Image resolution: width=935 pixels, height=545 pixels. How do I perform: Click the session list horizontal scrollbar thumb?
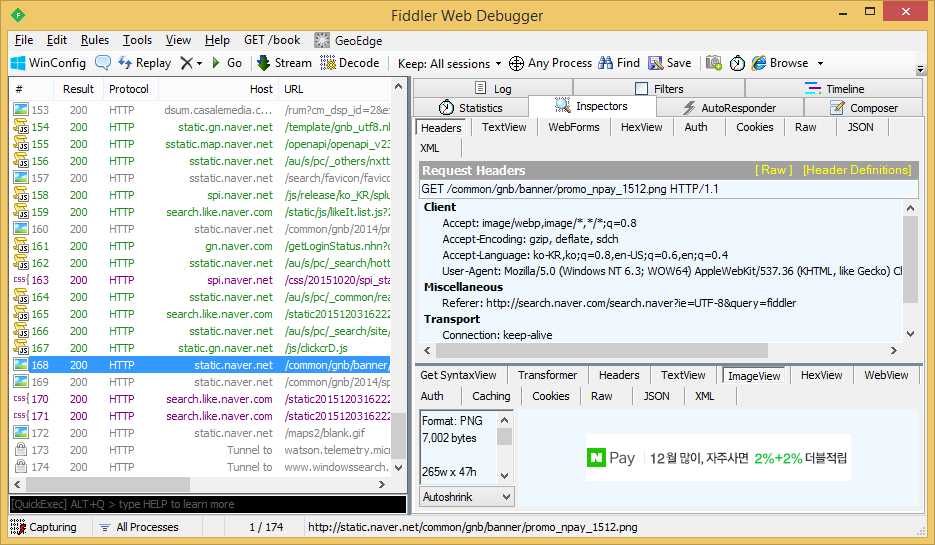[x=108, y=484]
